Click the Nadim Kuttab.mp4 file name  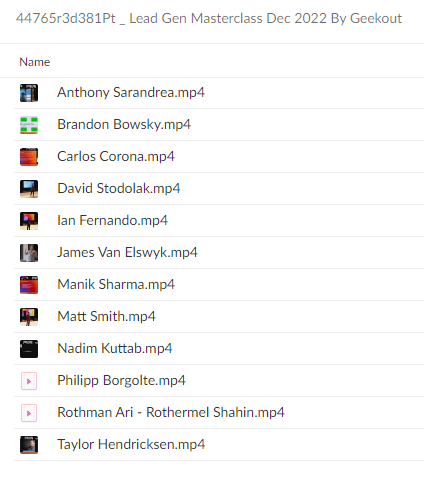click(x=115, y=348)
